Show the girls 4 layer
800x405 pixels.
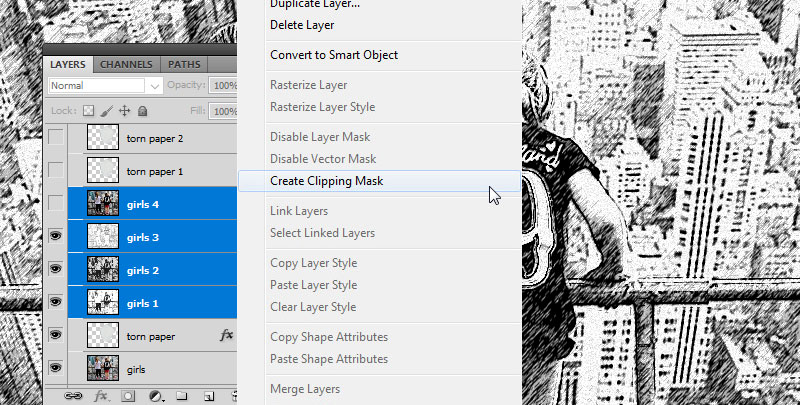tap(56, 203)
